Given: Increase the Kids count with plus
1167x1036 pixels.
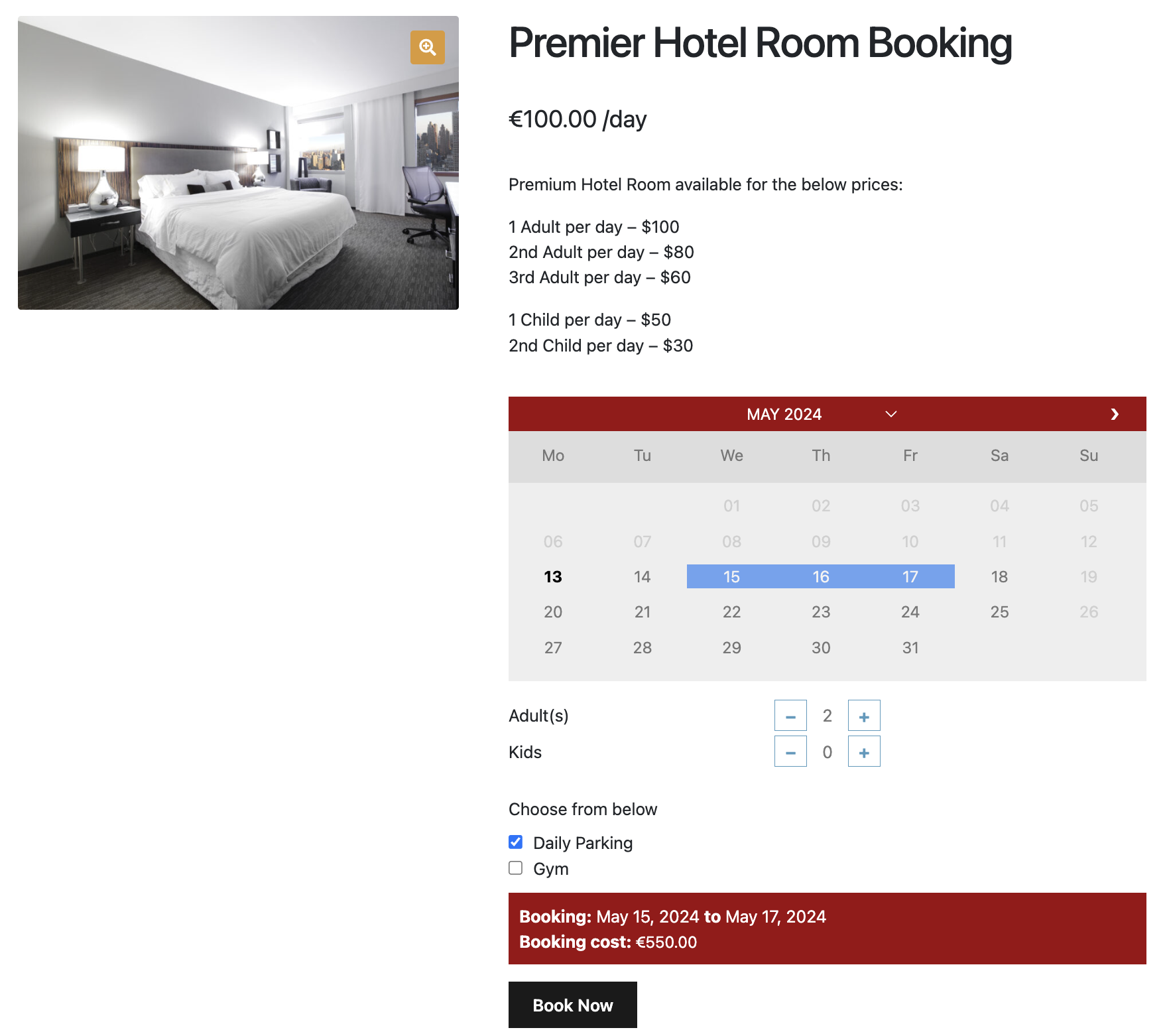Looking at the screenshot, I should tap(864, 751).
